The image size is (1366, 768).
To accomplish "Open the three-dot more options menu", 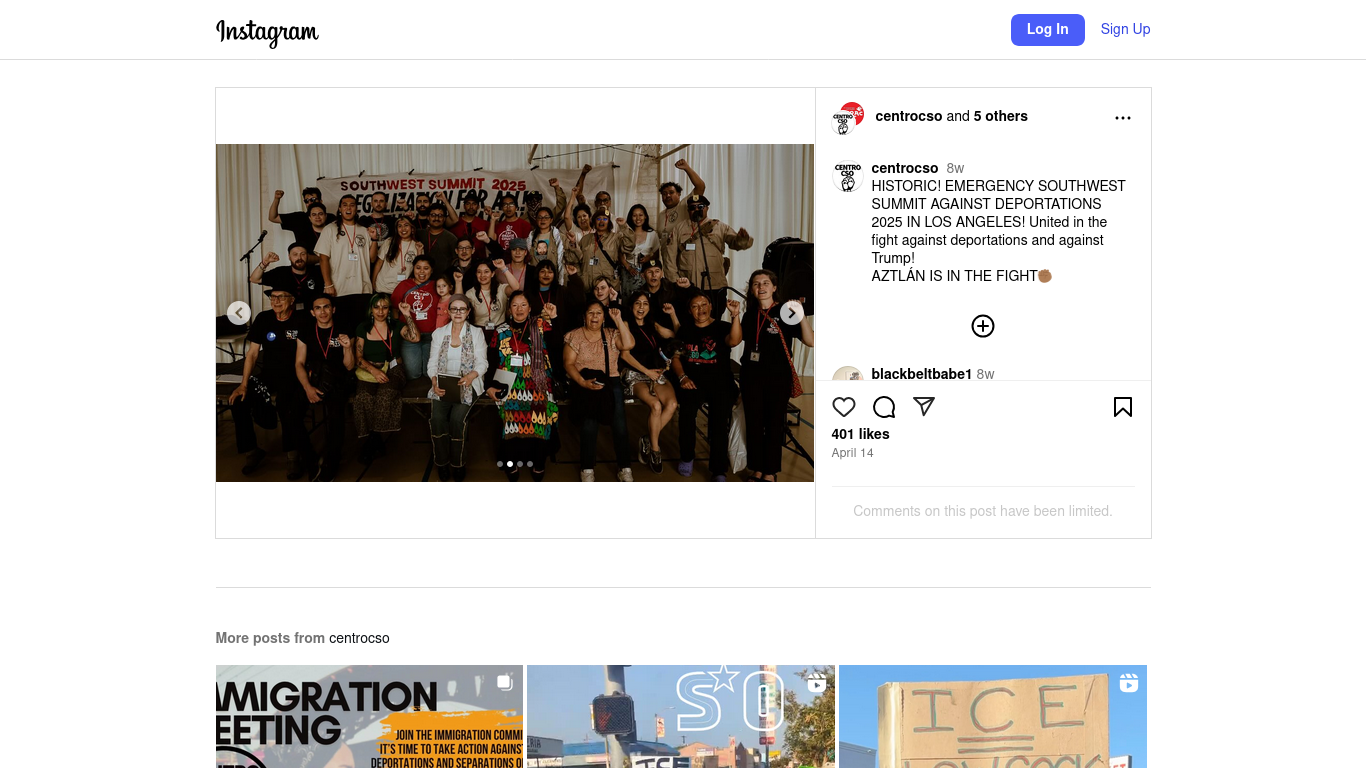I will pos(1123,118).
